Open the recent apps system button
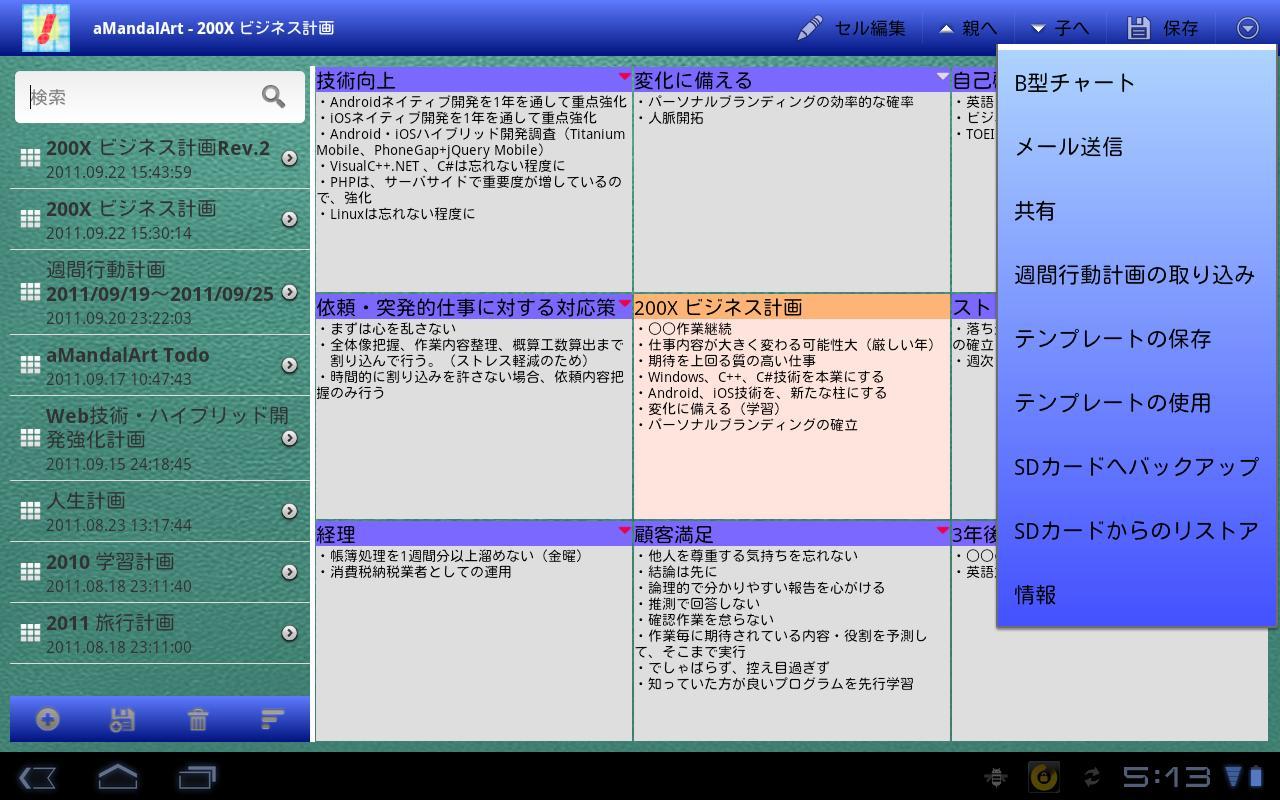This screenshot has height=800, width=1280. [197, 777]
